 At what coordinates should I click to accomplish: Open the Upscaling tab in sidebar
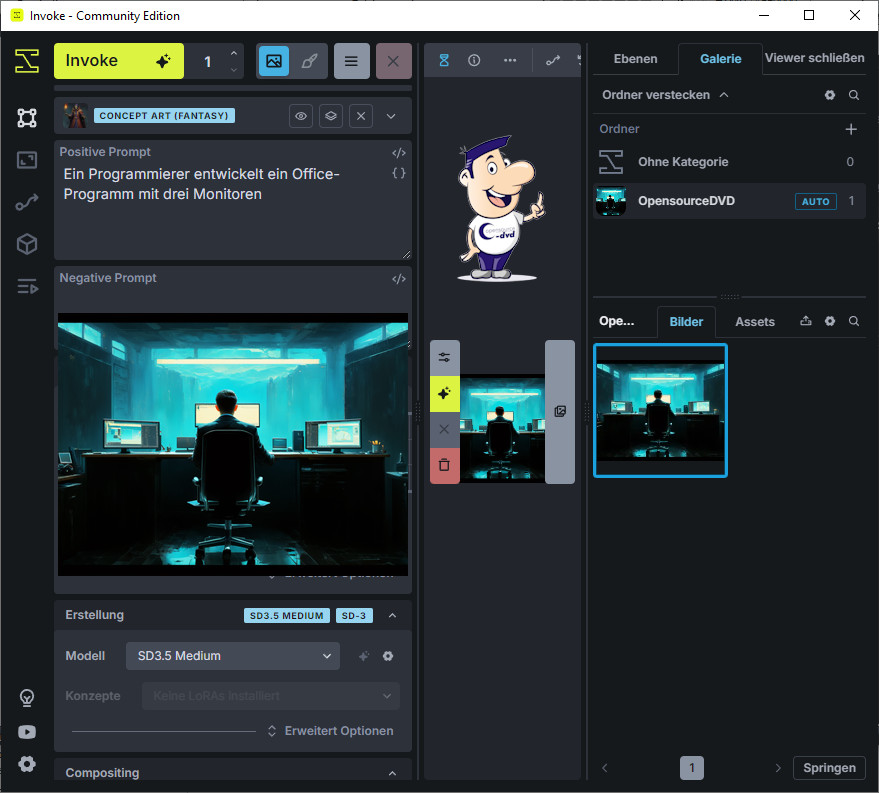[x=27, y=160]
